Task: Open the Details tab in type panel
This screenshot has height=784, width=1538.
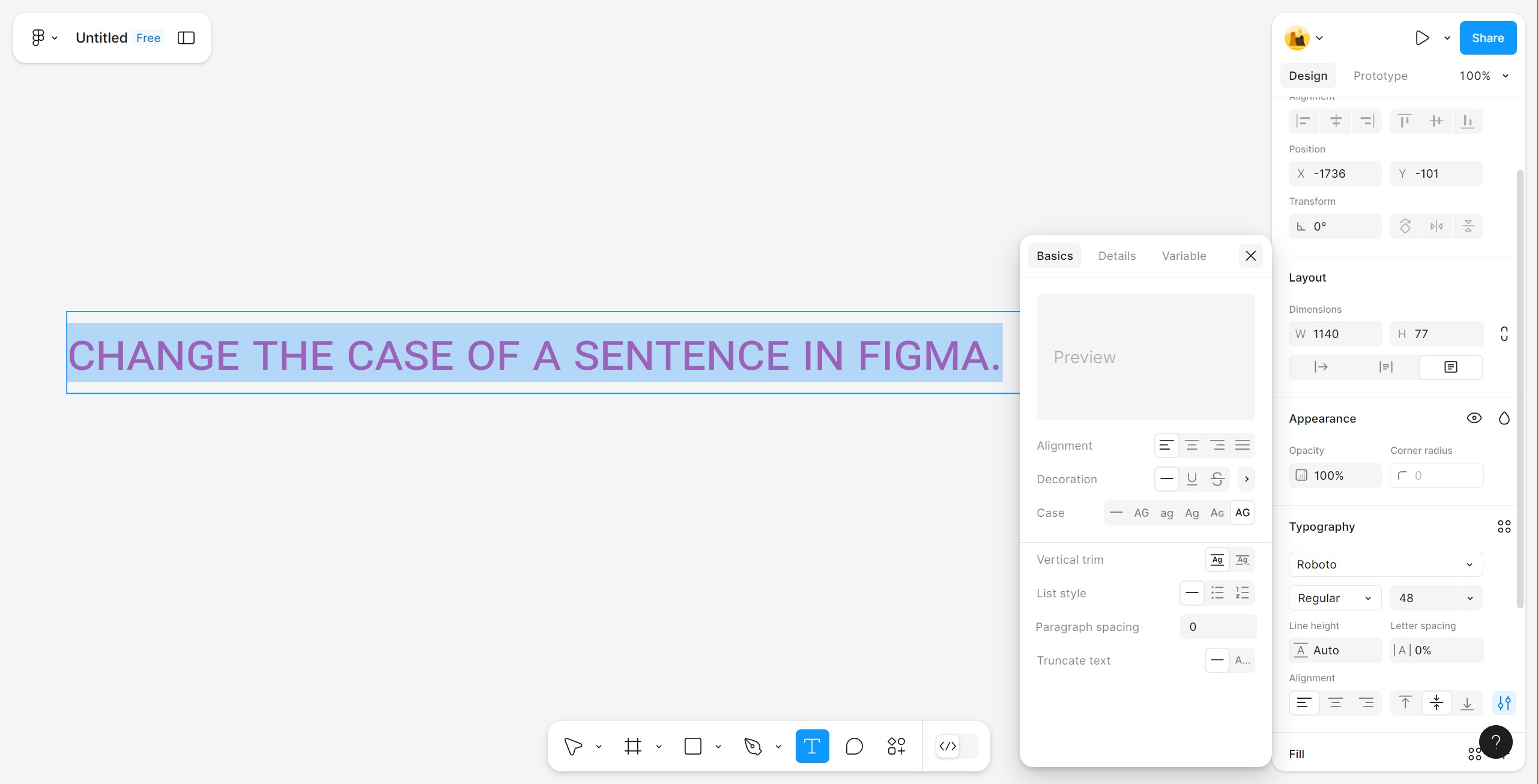Action: tap(1117, 256)
